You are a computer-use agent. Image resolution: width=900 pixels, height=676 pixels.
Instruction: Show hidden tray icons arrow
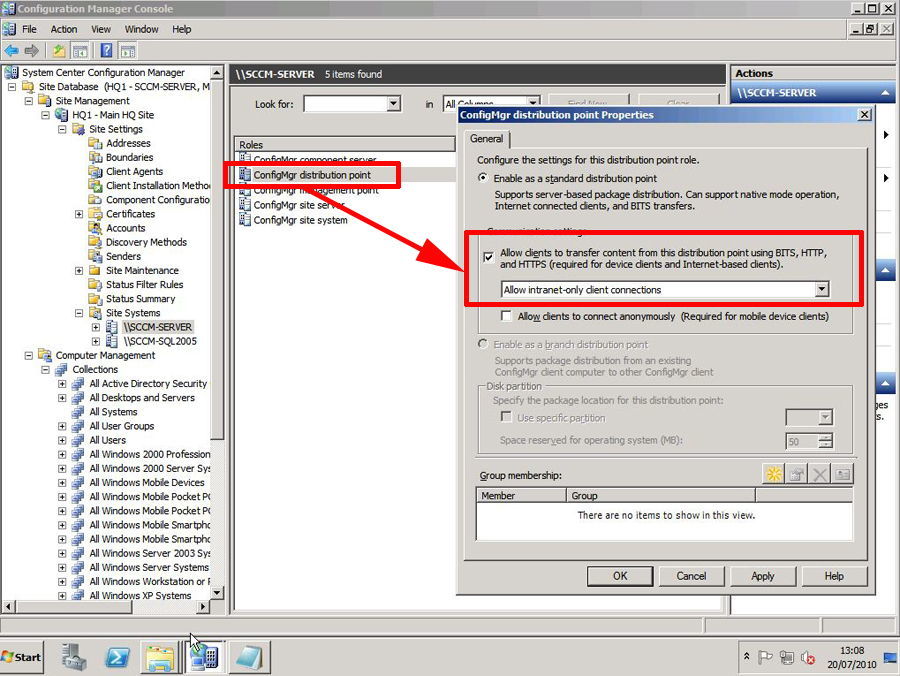[x=746, y=655]
